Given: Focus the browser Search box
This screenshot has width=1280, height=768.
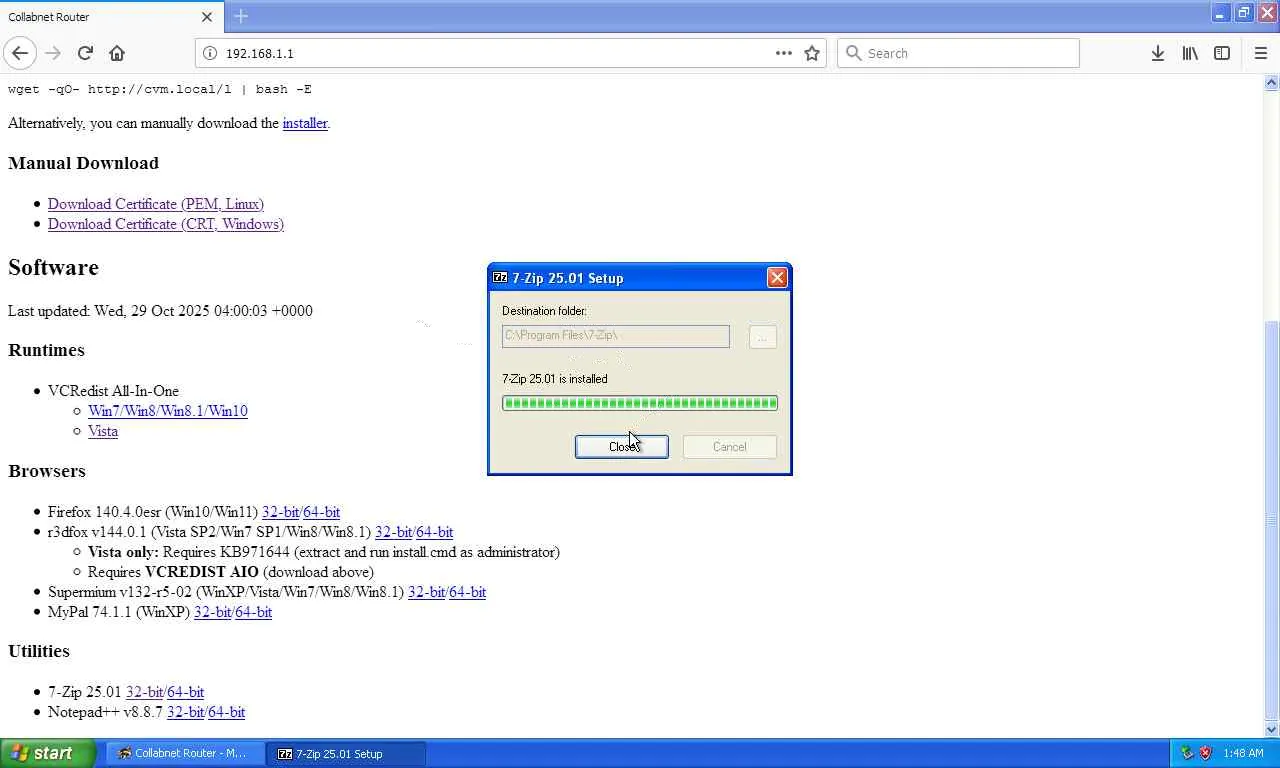Looking at the screenshot, I should coord(958,53).
